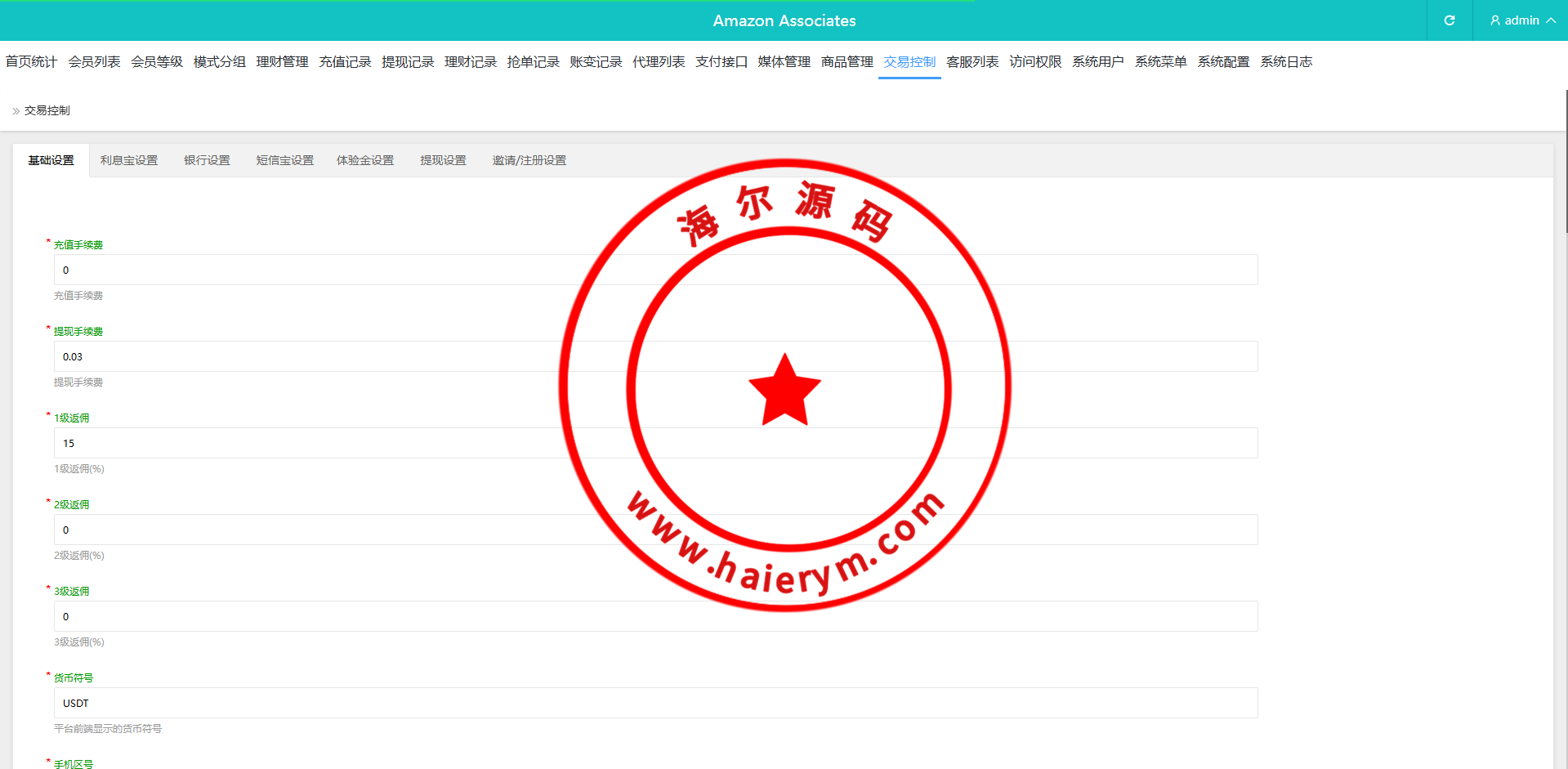
Task: Open the admin user dropdown
Action: tap(1521, 20)
